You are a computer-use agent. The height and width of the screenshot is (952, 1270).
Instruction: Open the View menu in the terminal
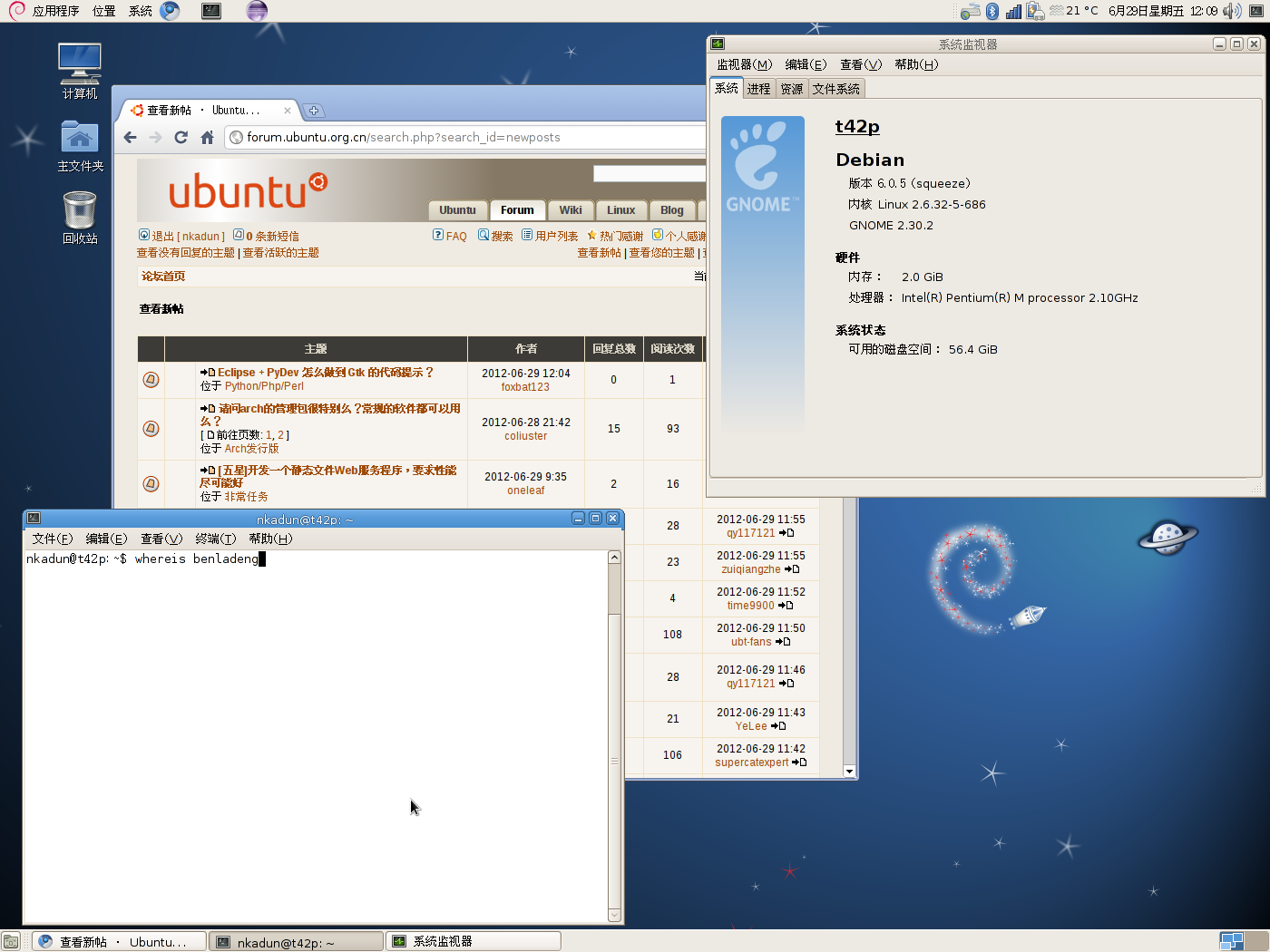point(161,539)
